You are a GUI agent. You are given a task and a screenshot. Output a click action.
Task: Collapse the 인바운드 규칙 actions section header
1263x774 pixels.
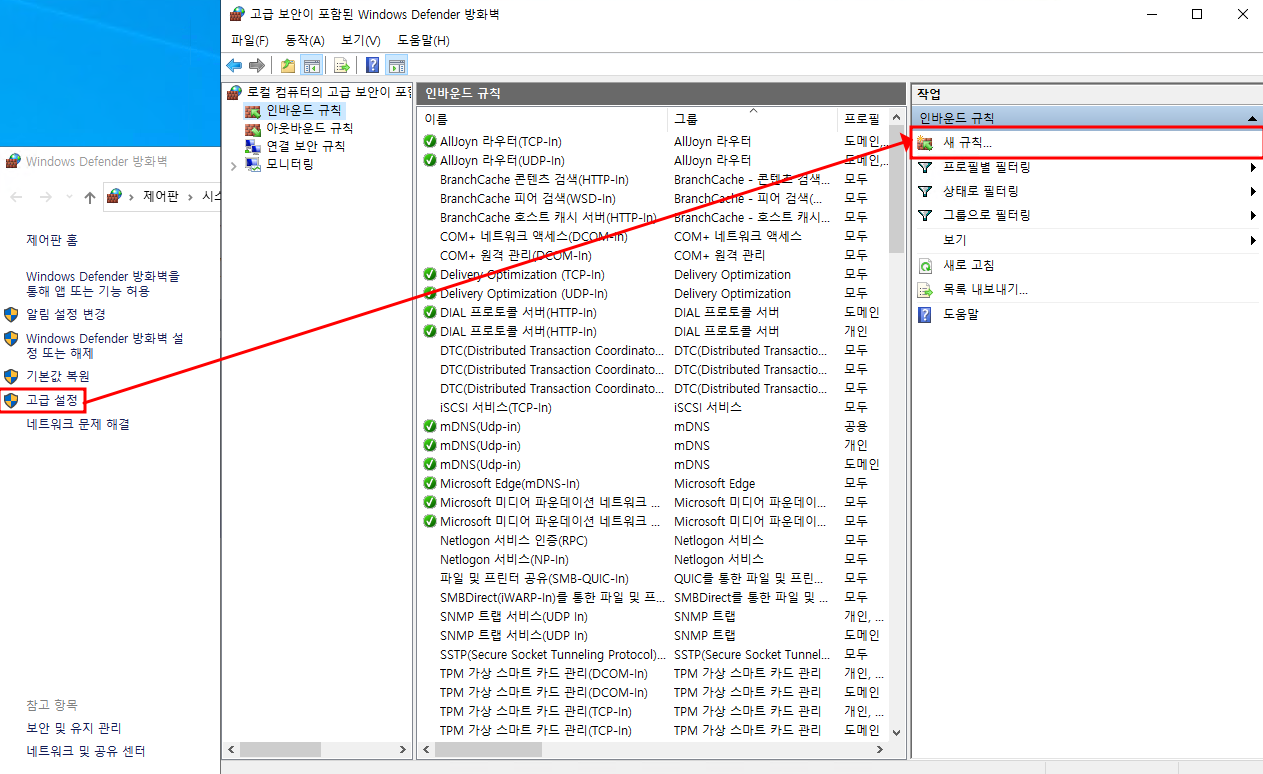point(1253,118)
